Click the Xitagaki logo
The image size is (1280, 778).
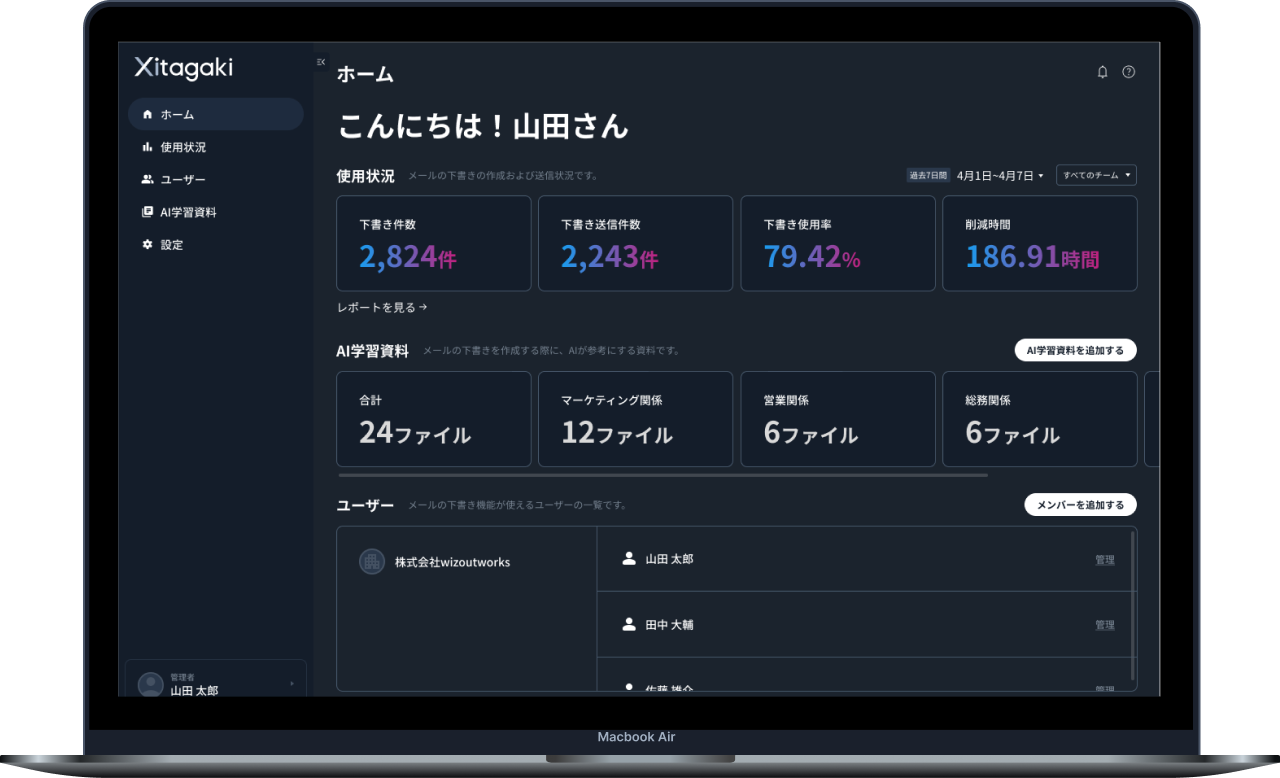coord(183,67)
